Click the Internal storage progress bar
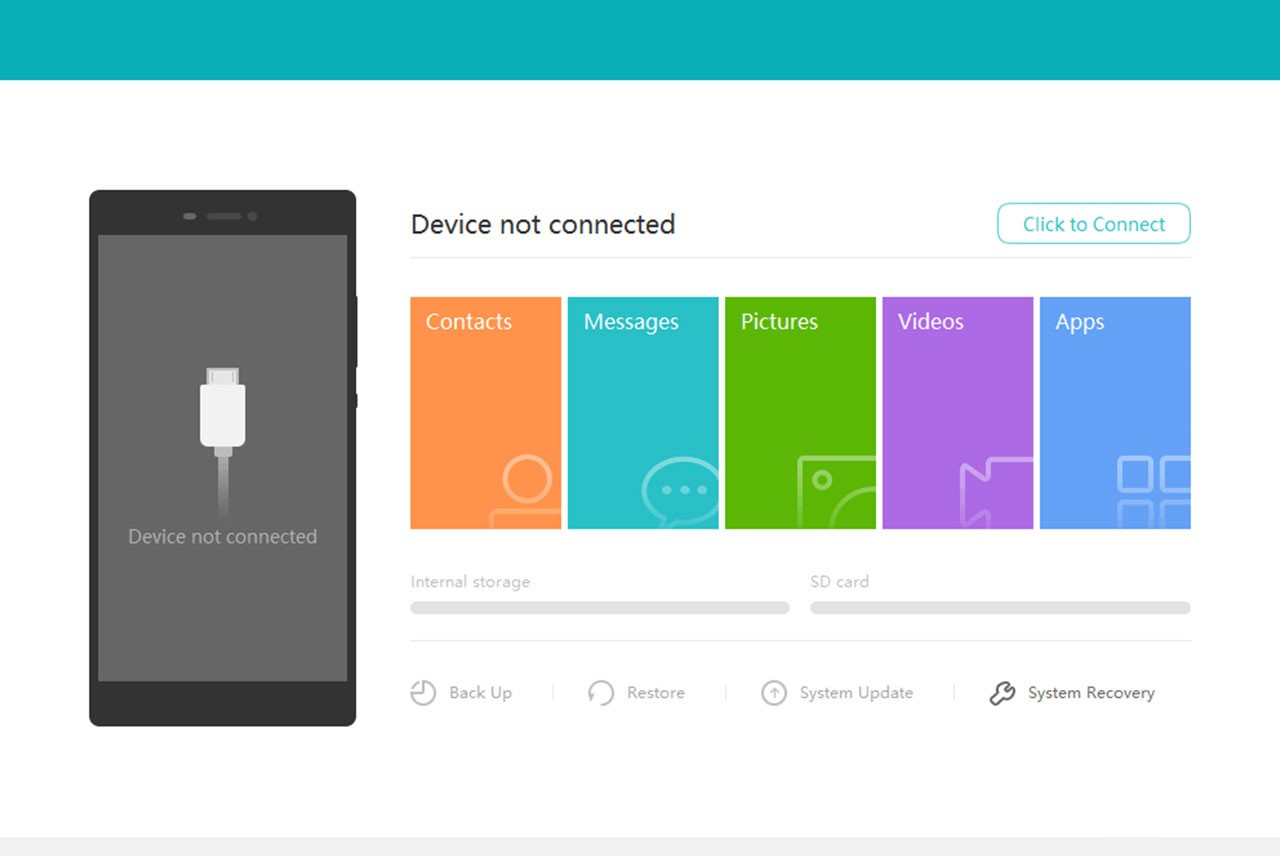 [x=599, y=607]
